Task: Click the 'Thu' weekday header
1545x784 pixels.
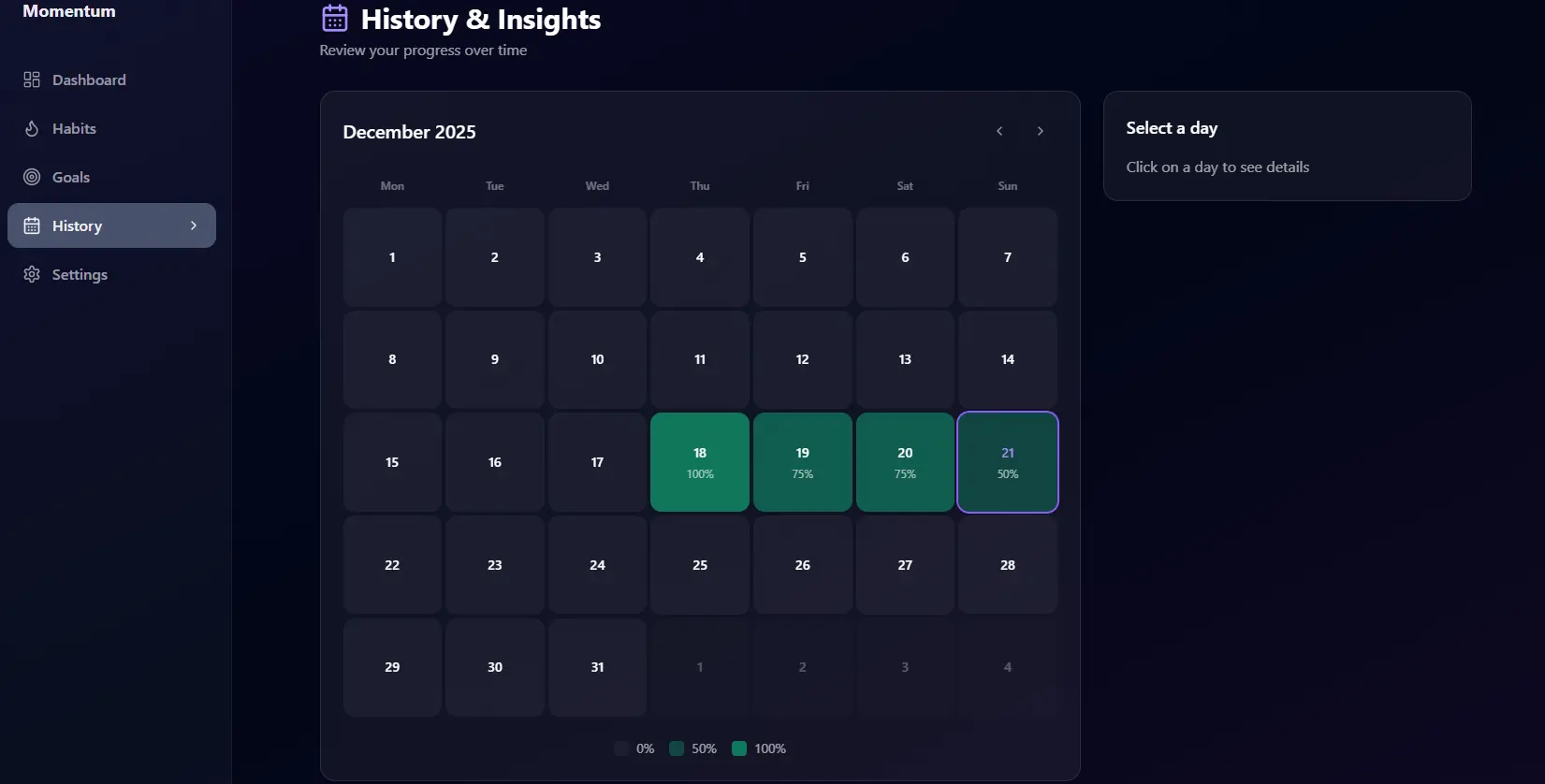Action: coord(700,186)
